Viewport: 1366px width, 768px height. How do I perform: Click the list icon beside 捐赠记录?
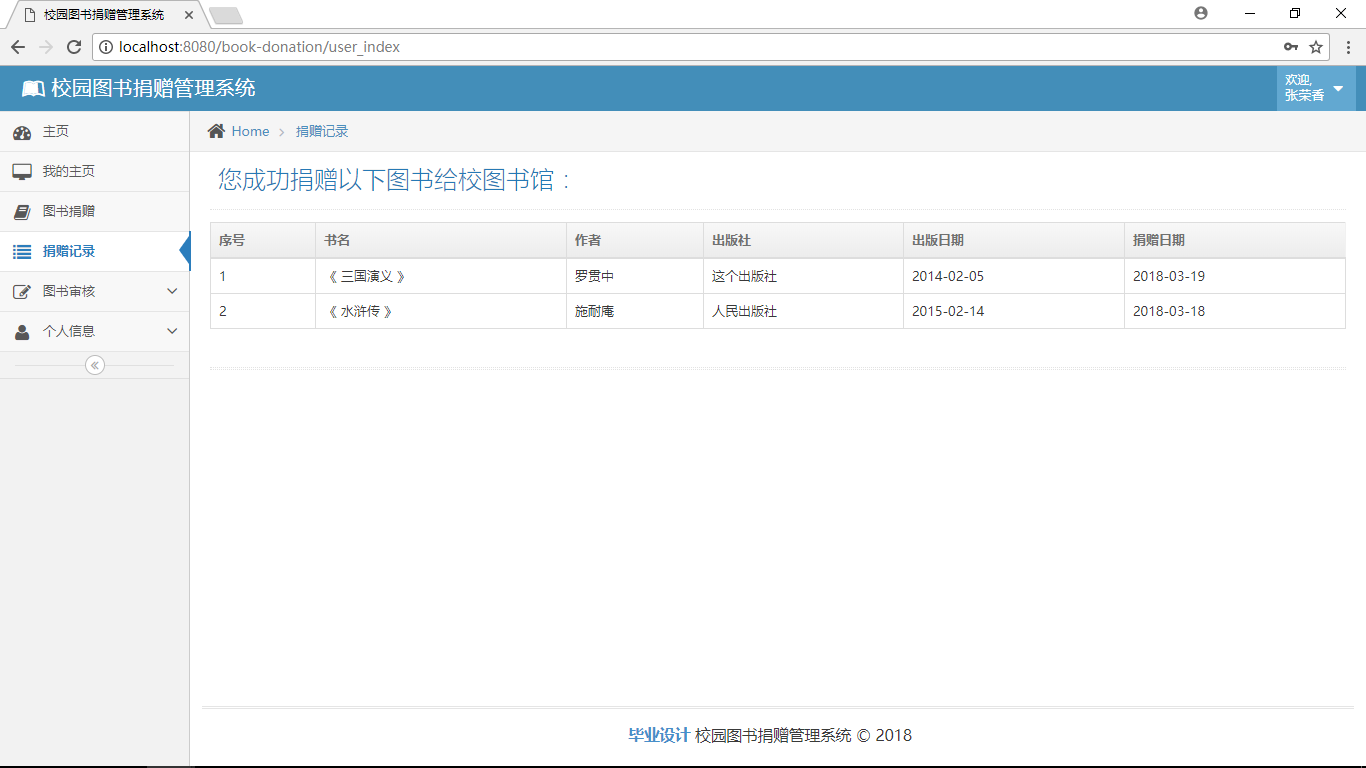click(x=21, y=252)
